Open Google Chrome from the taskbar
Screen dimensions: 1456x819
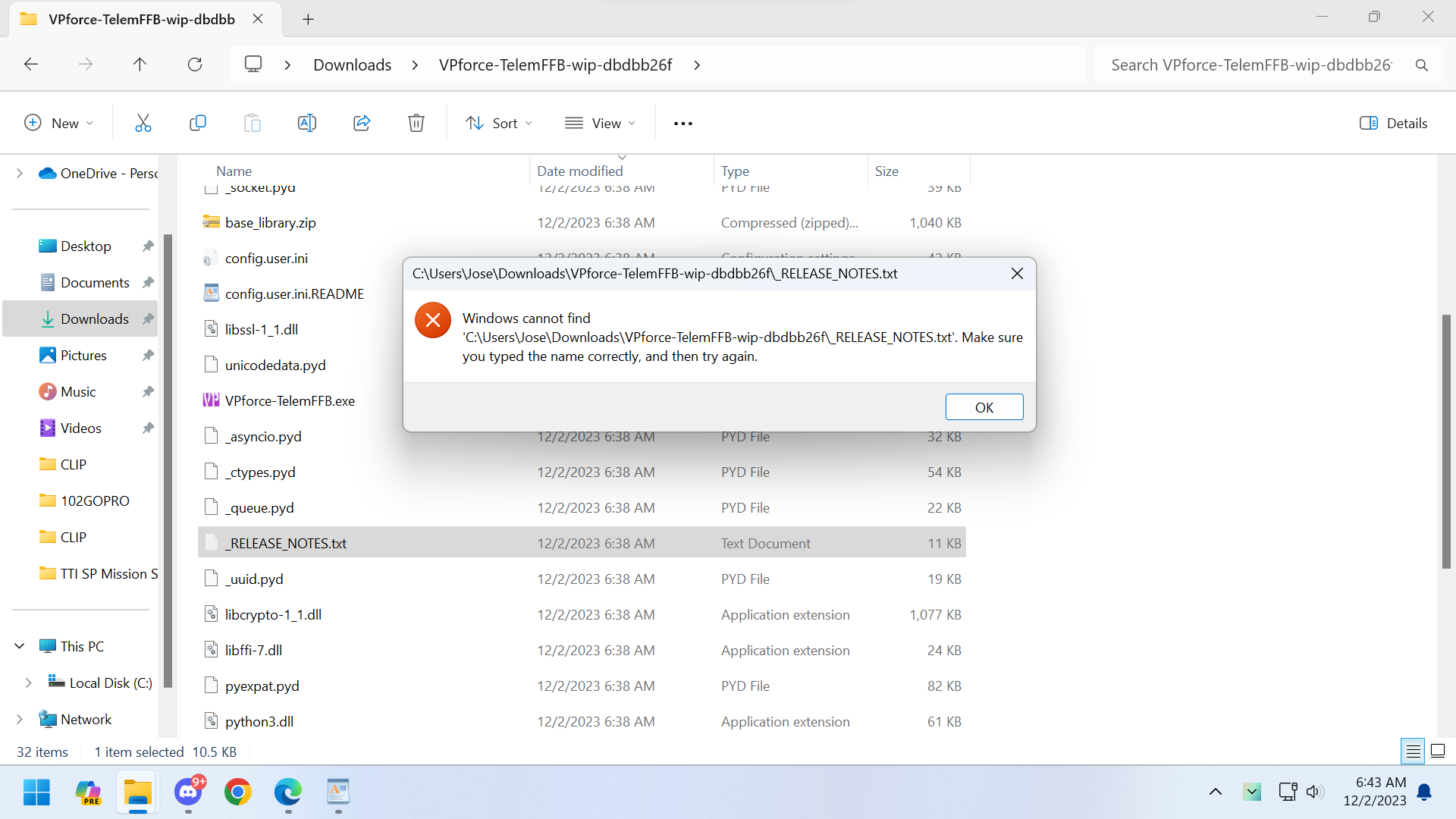[x=238, y=792]
